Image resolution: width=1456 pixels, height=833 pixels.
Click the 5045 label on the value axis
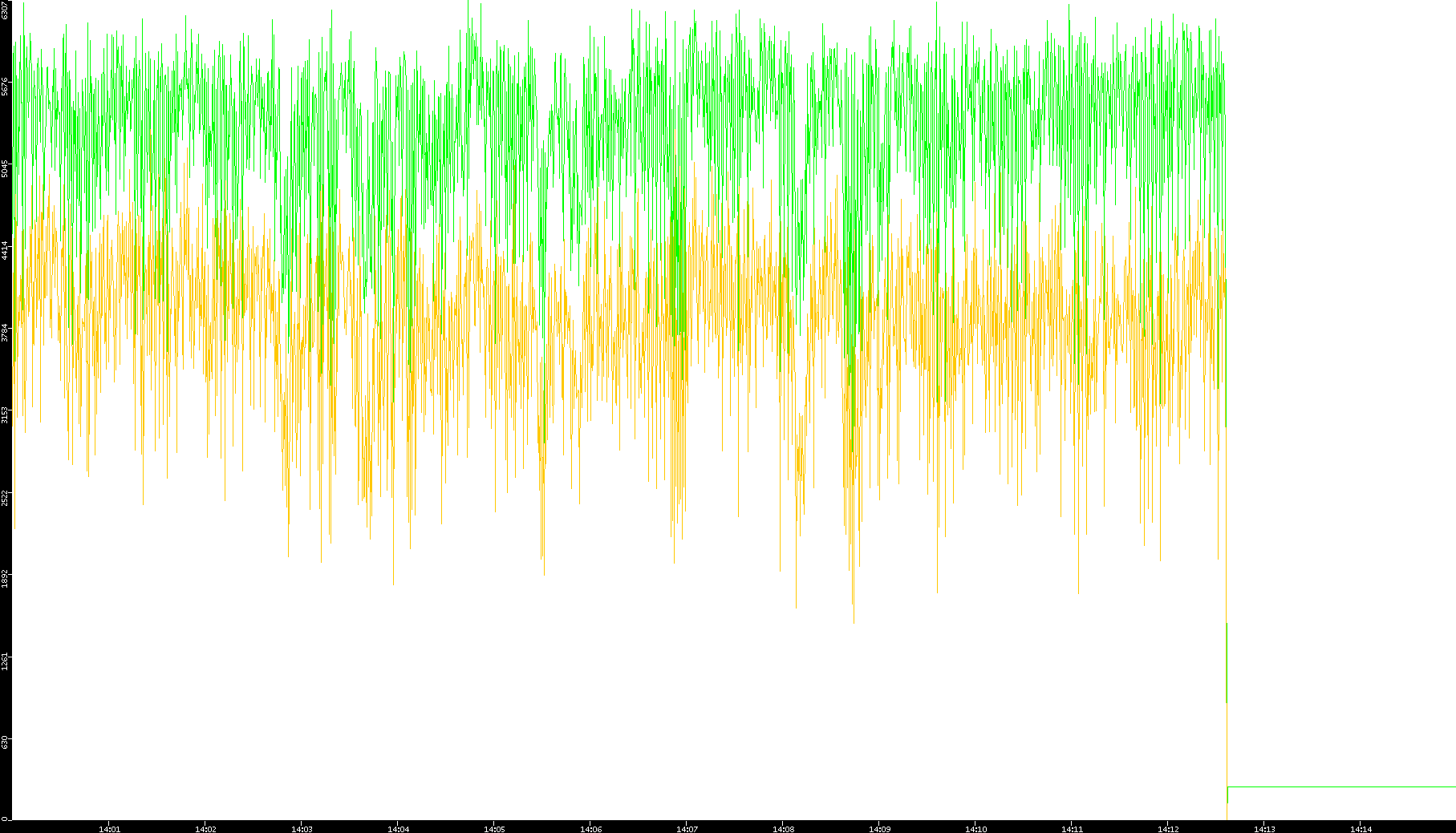pos(5,169)
